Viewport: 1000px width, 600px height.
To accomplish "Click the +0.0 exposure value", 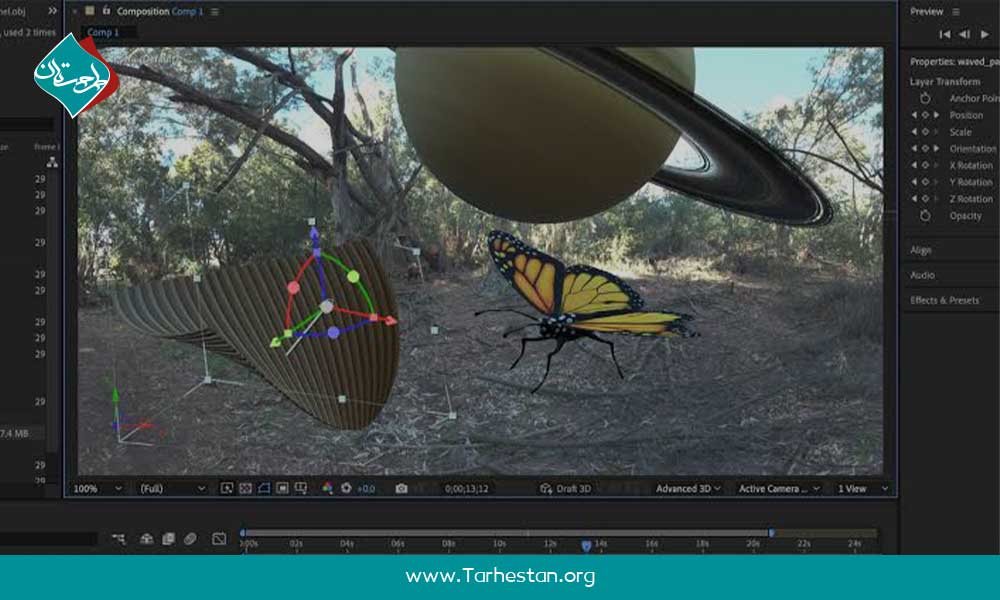I will point(366,489).
